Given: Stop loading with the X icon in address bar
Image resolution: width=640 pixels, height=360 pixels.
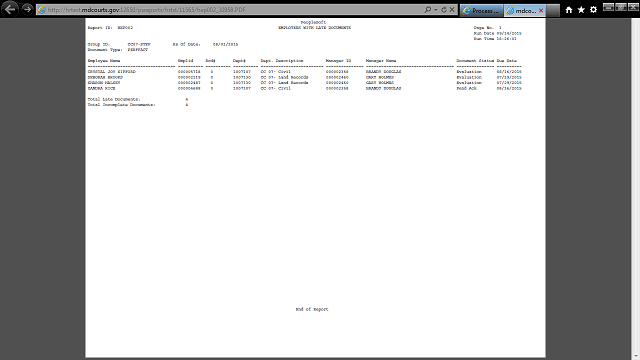Looking at the screenshot, I should point(452,9).
